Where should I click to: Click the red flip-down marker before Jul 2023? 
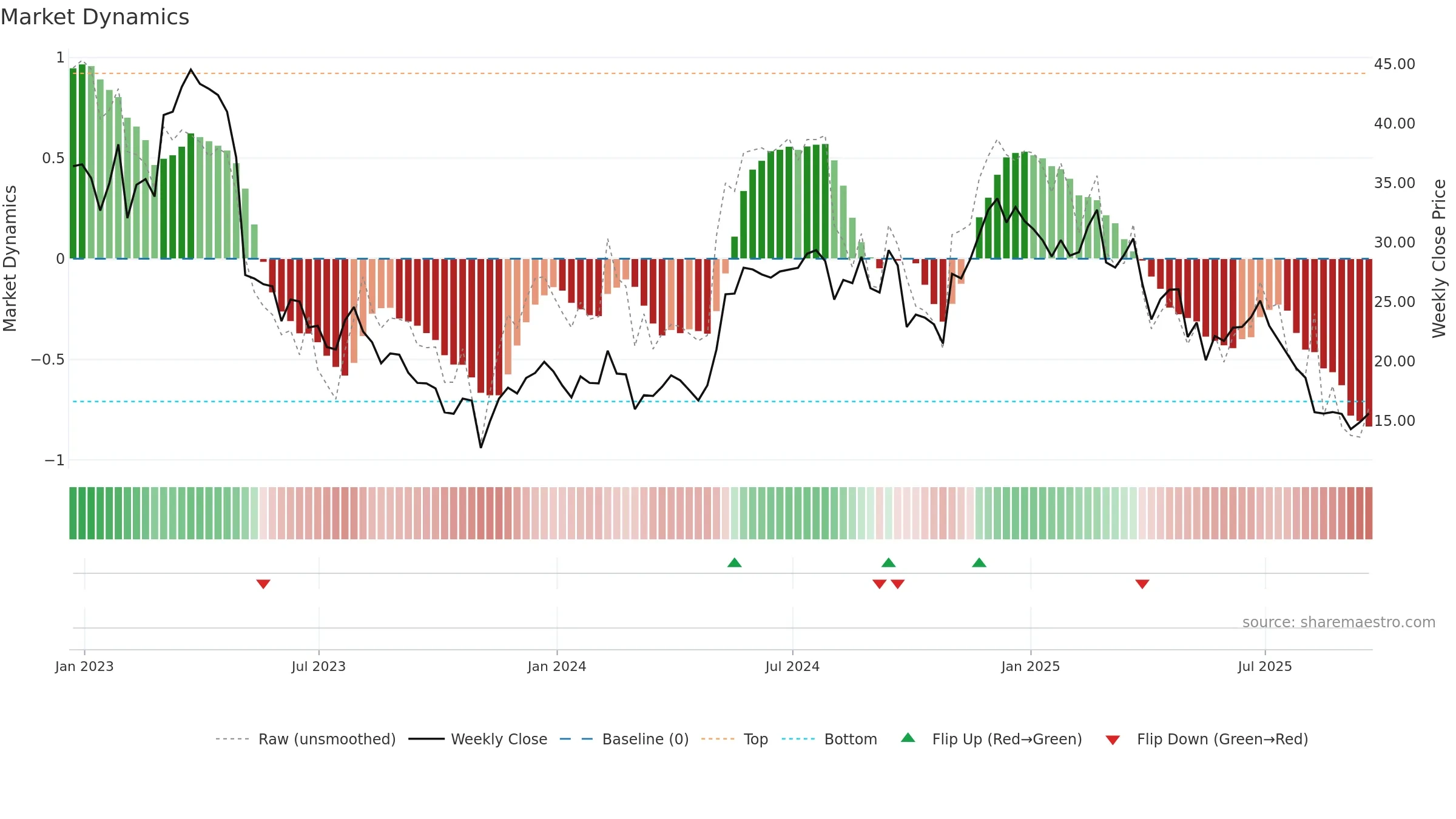tap(263, 584)
